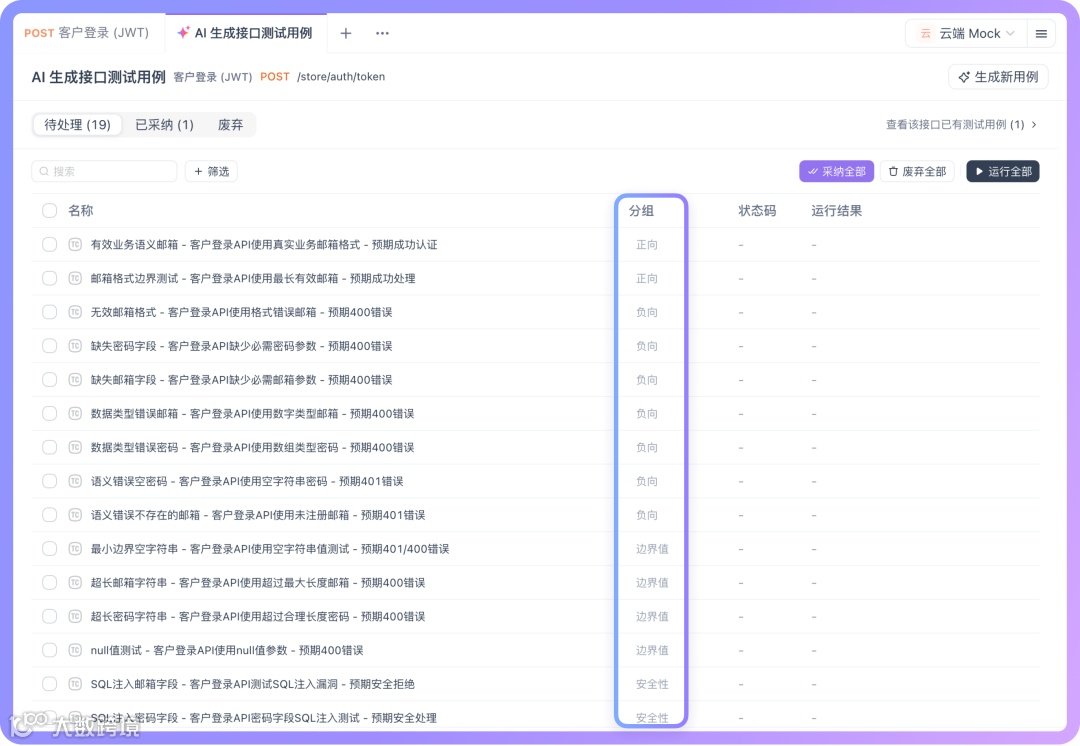Open SQL注入邮箱字段 test case name
Viewport: 1080px width, 746px height.
253,684
